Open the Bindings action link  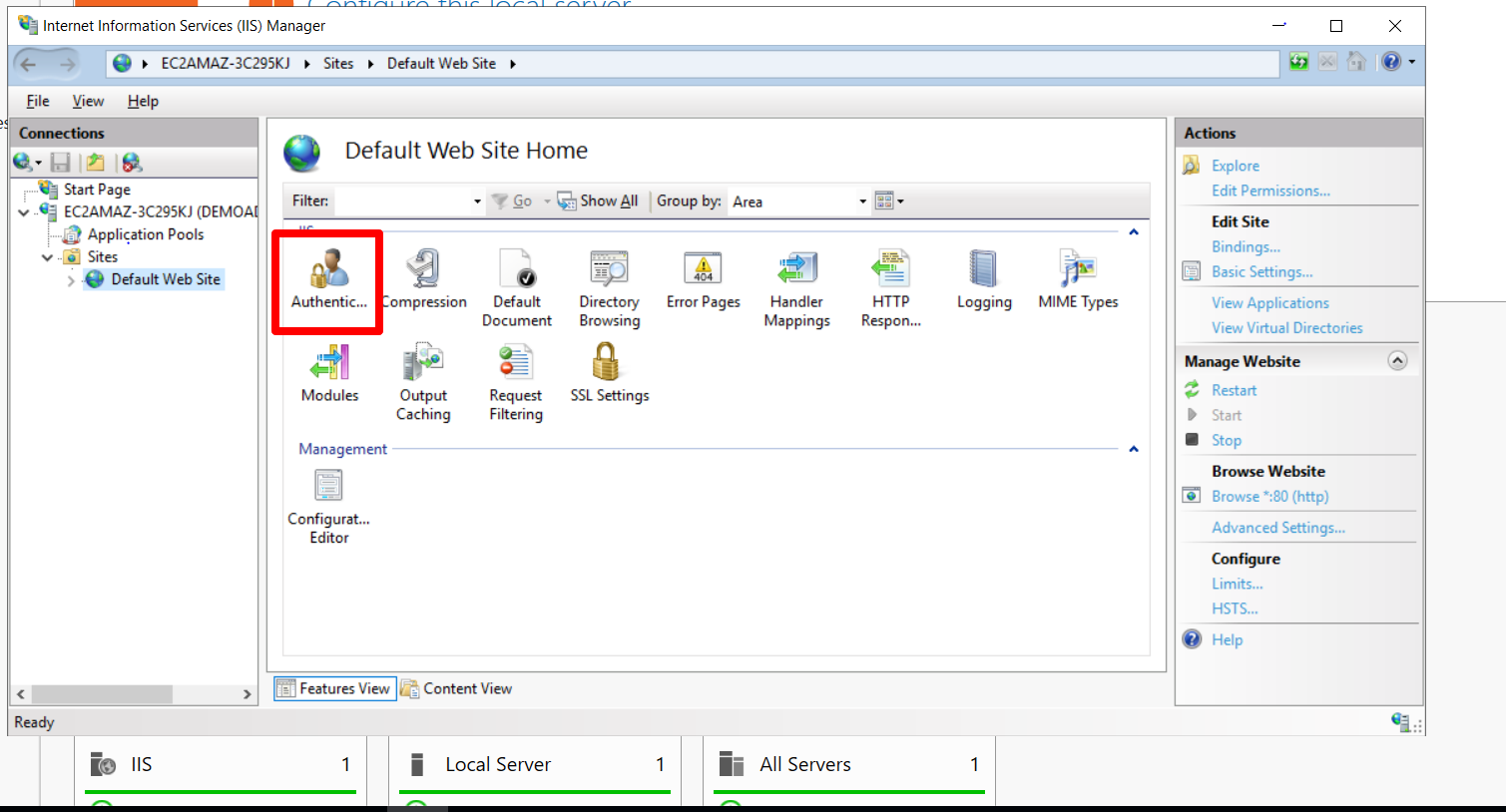[1246, 246]
